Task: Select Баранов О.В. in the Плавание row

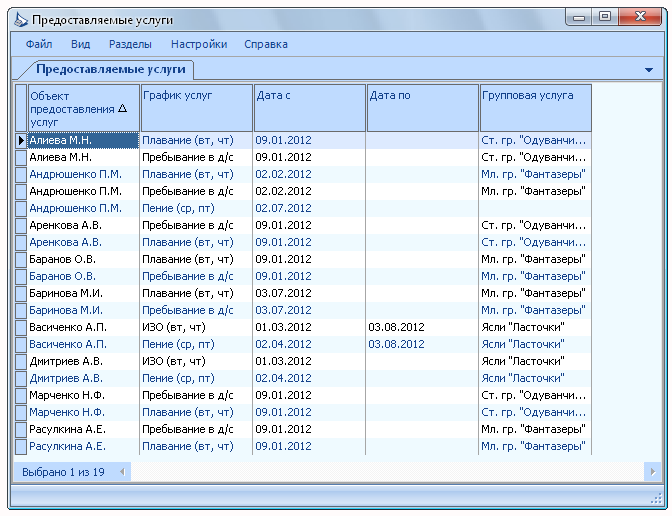Action: coord(83,260)
